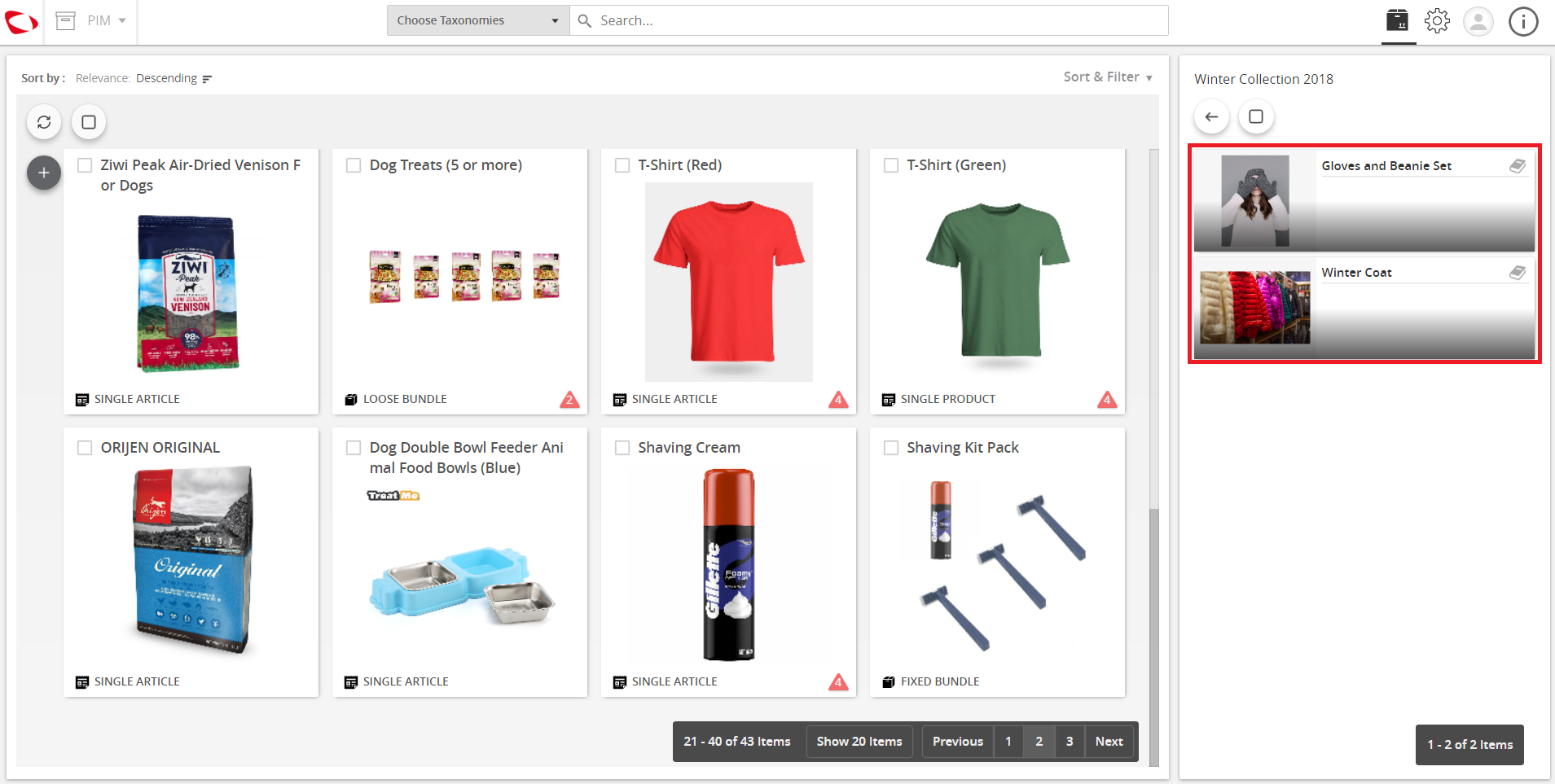Click the Gloves and Beanie Set title
Viewport: 1555px width, 784px height.
tap(1386, 166)
